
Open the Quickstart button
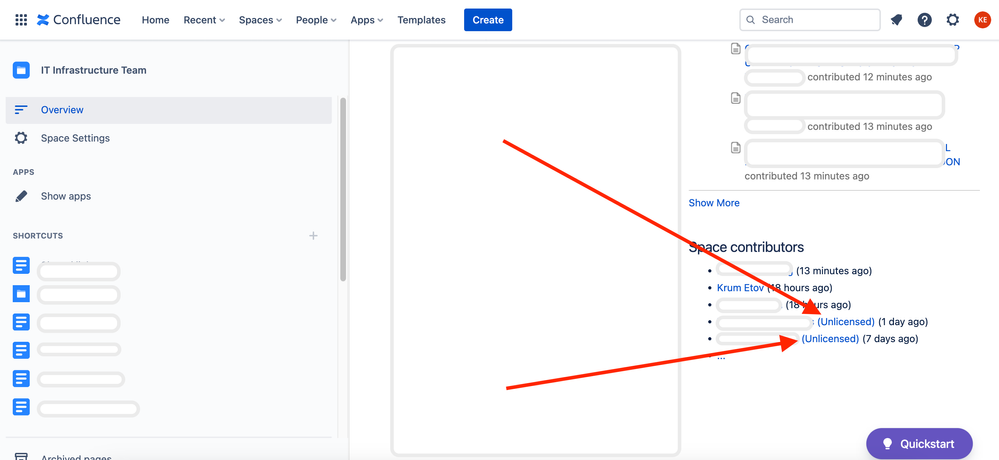(918, 444)
